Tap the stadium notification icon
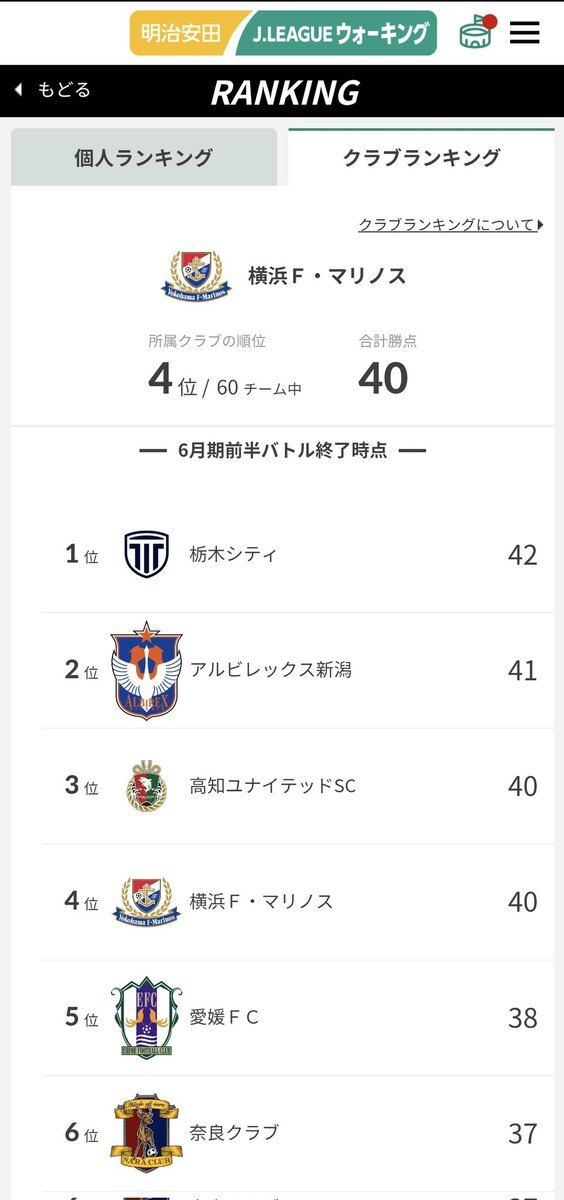564x1200 pixels. (478, 32)
